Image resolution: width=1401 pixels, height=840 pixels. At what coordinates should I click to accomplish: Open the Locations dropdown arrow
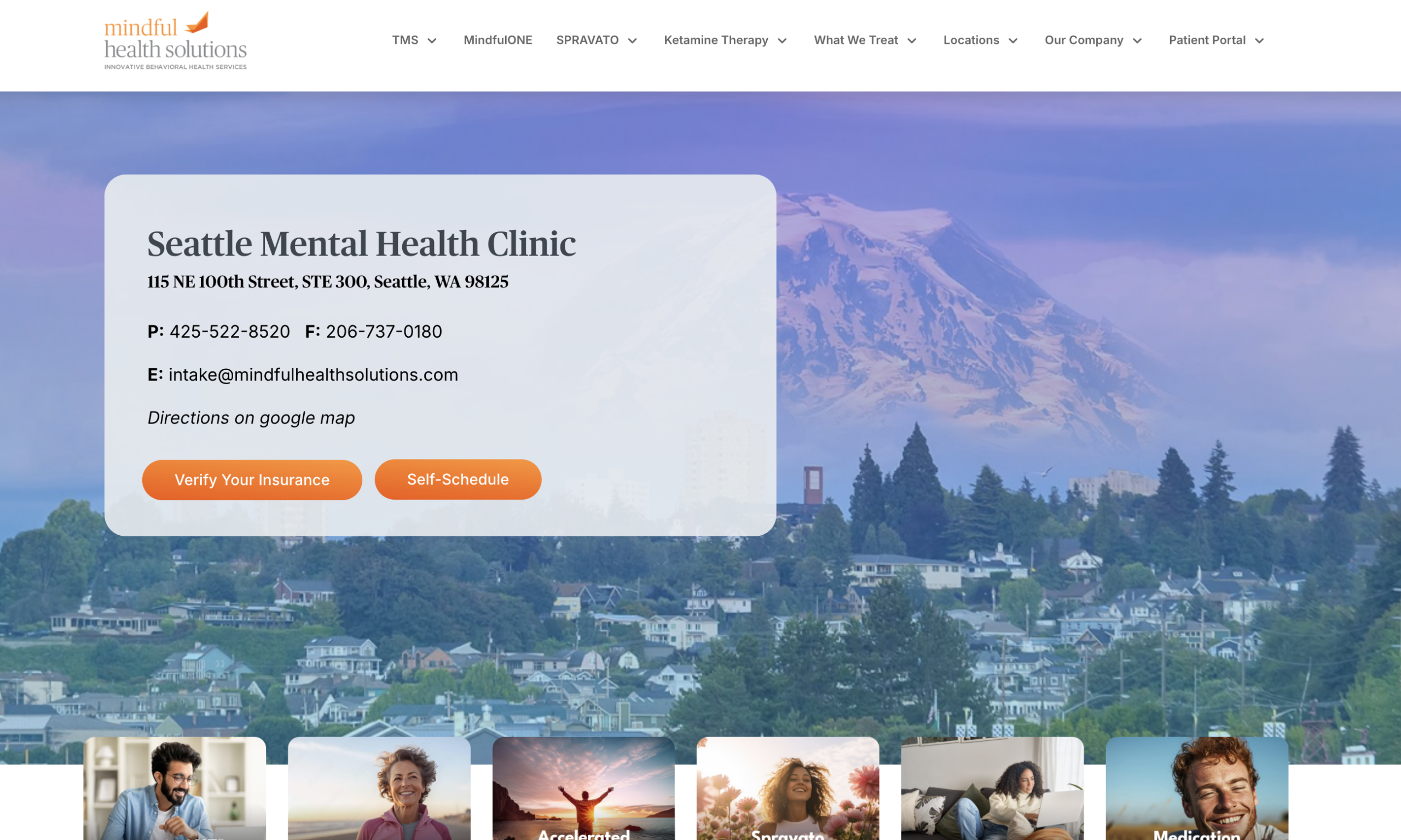(x=1013, y=40)
